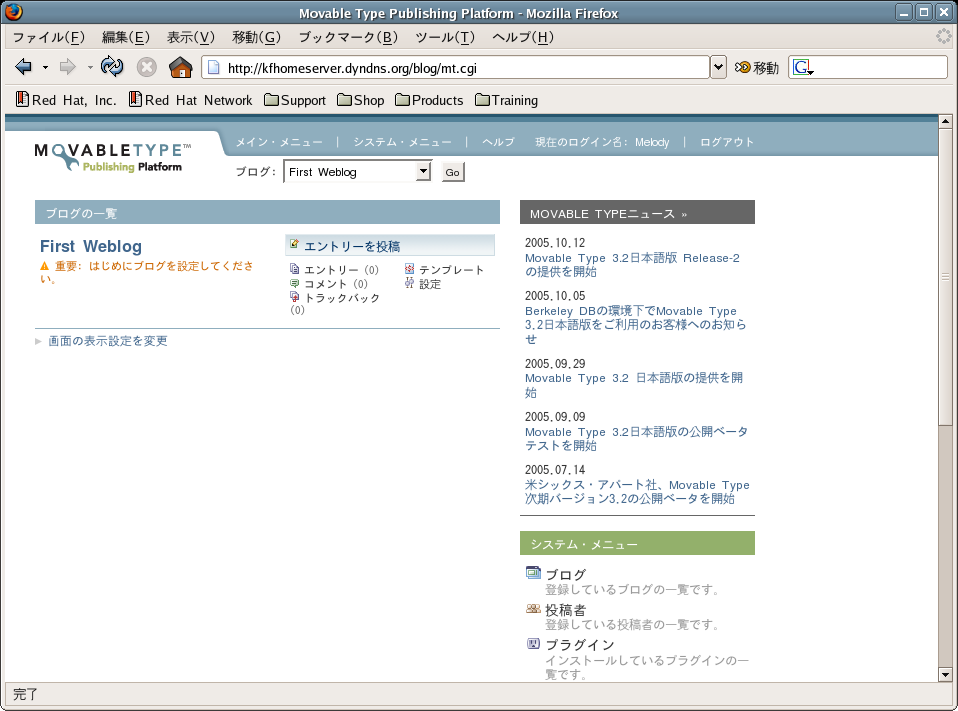Screen dimensions: 958x711
Task: Click the page scrollbar up arrow
Action: [945, 121]
